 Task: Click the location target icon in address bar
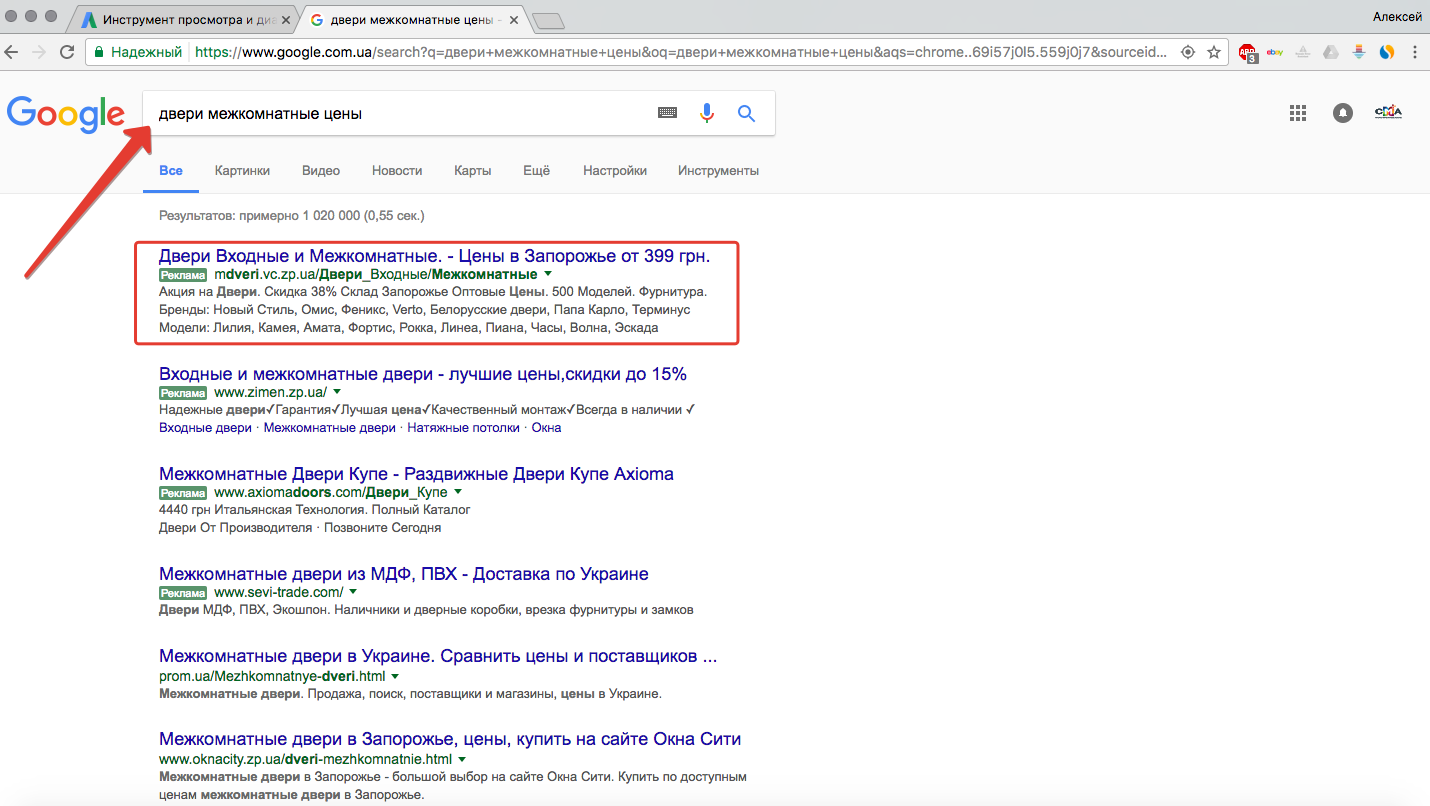[1188, 52]
